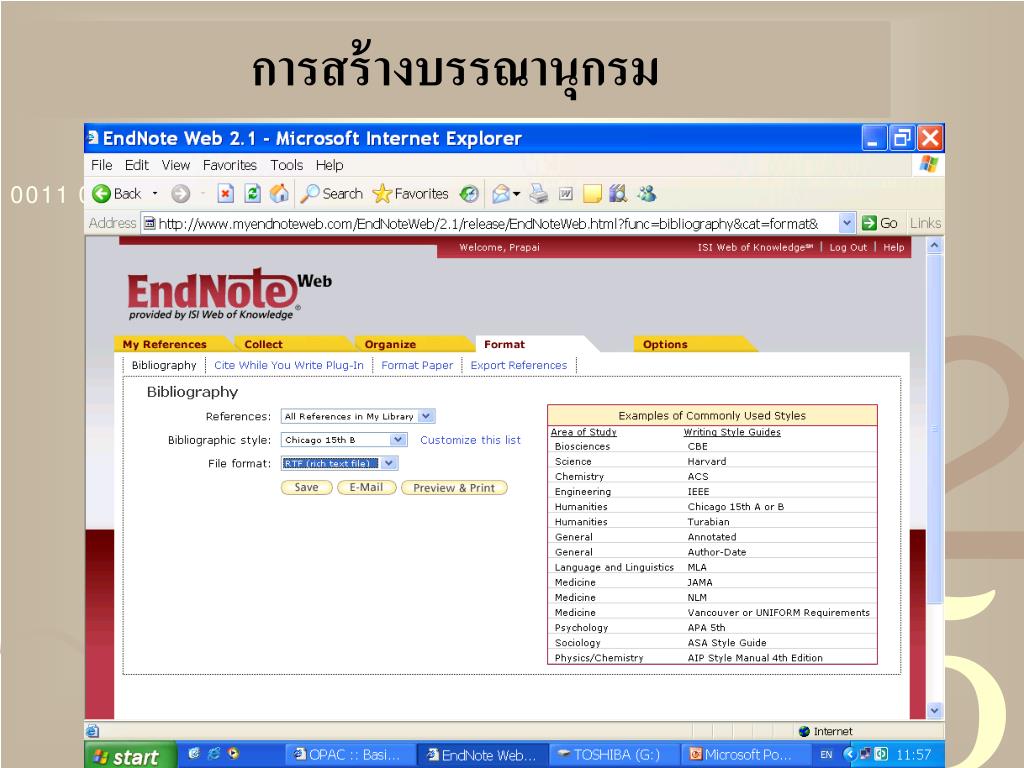
Task: Open the Edit menu
Action: tap(136, 165)
